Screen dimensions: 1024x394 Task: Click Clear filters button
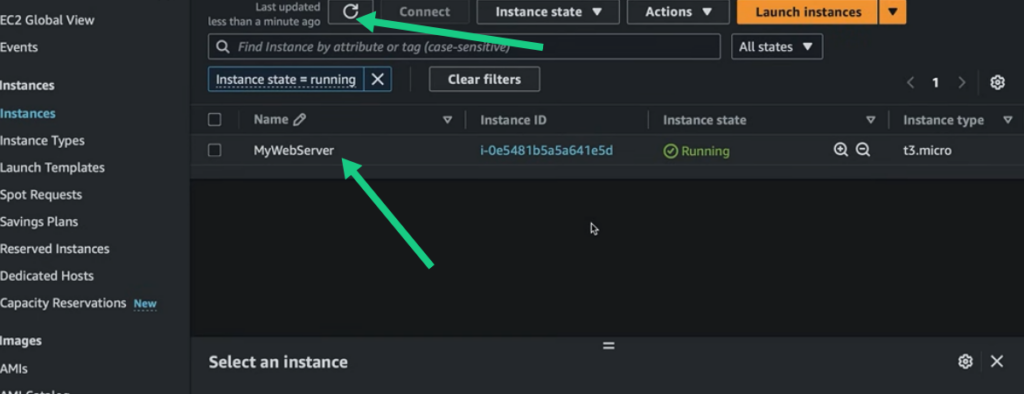pyautogui.click(x=485, y=79)
